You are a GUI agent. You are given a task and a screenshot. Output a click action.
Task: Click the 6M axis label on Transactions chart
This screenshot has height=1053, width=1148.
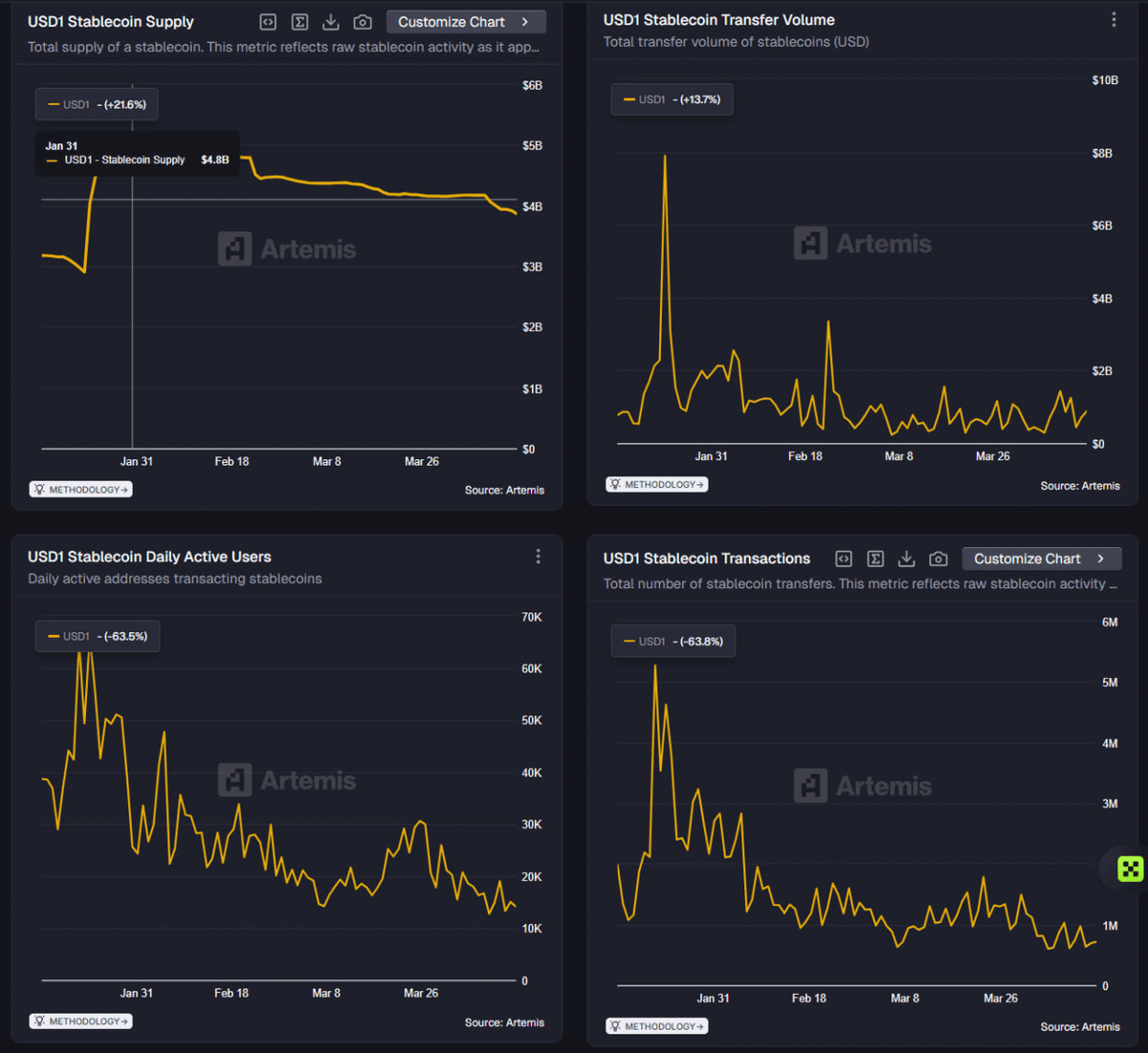[1110, 623]
